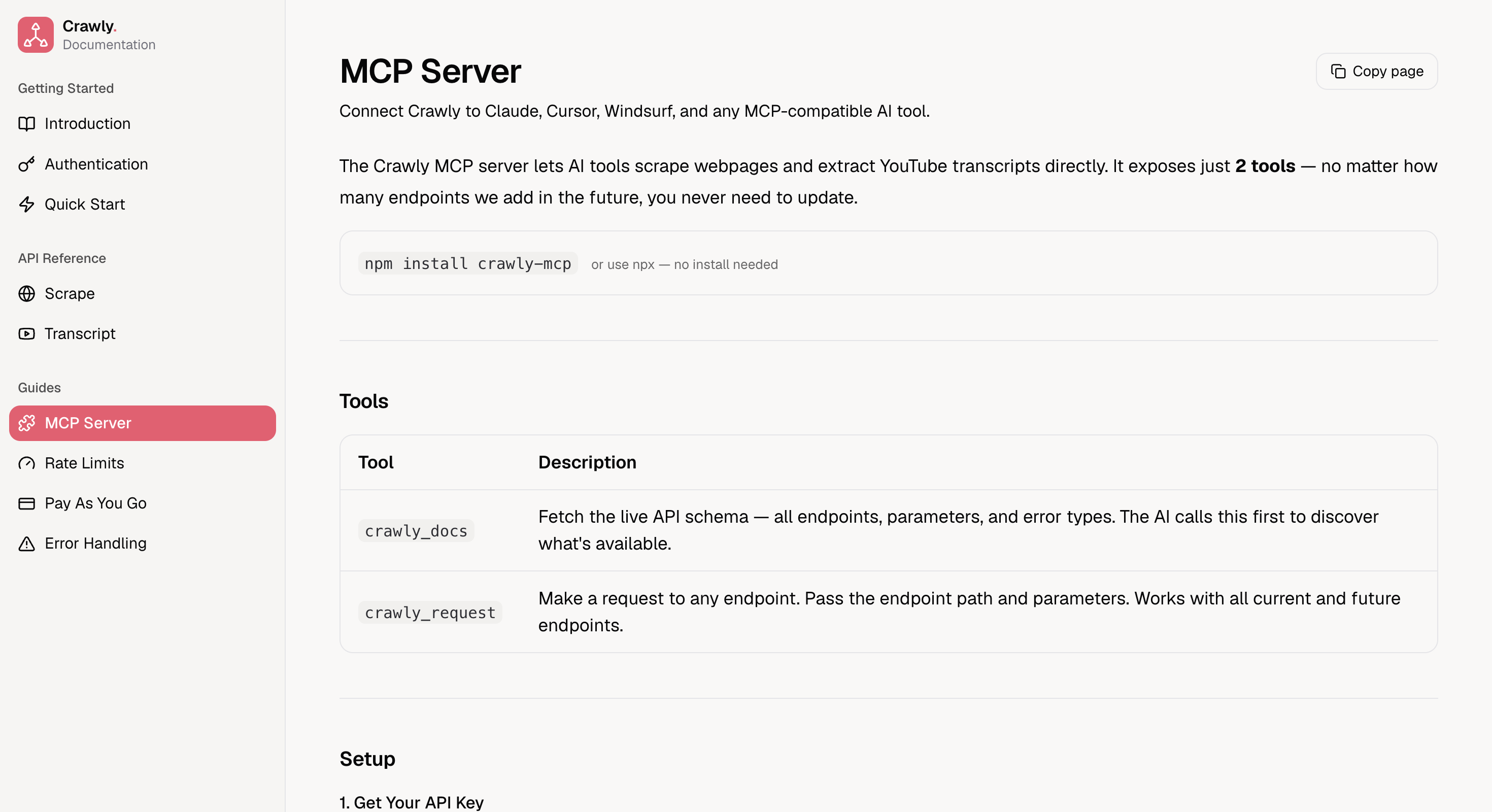
Task: Click the lightning bolt icon for Quick Start
Action: (26, 204)
